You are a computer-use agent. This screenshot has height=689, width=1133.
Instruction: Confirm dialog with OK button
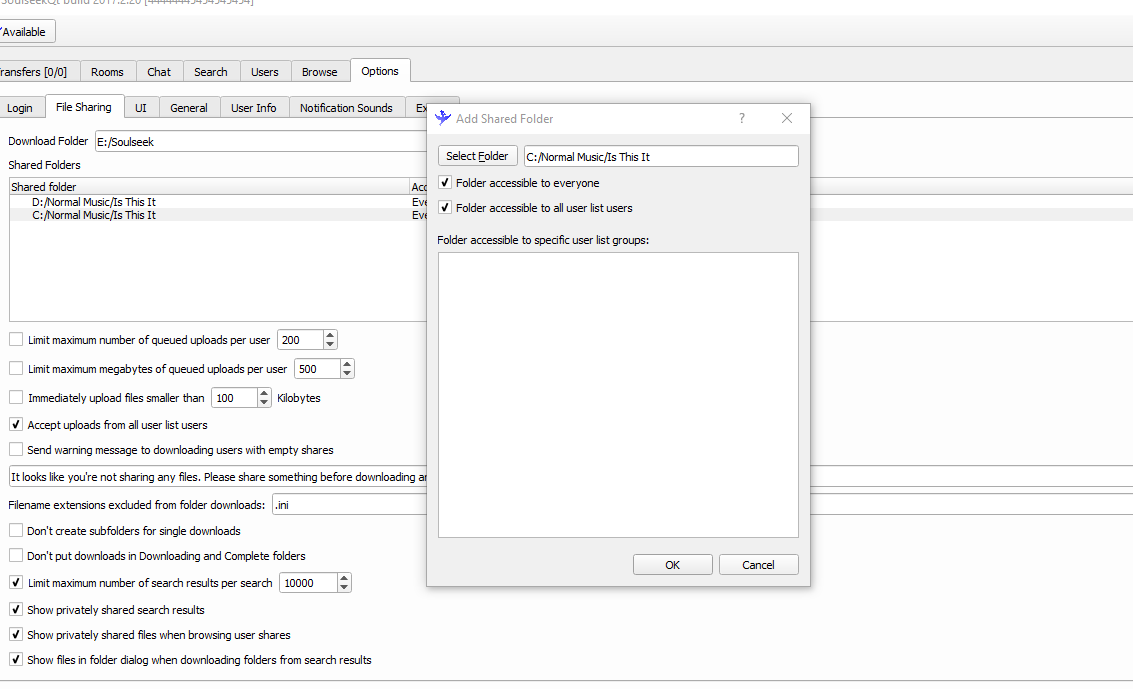(x=673, y=565)
